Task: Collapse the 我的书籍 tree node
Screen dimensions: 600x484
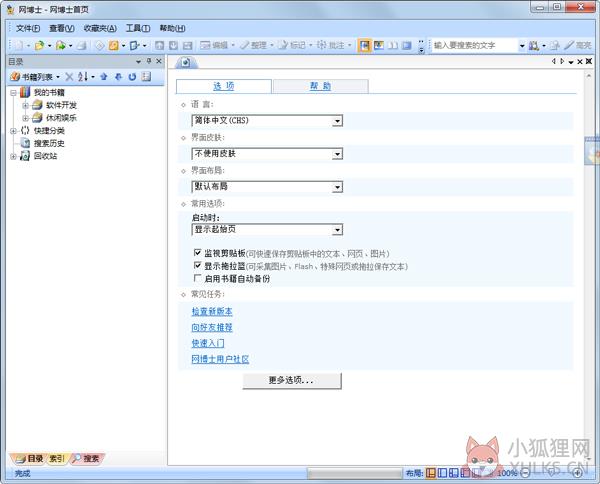Action: [x=13, y=93]
